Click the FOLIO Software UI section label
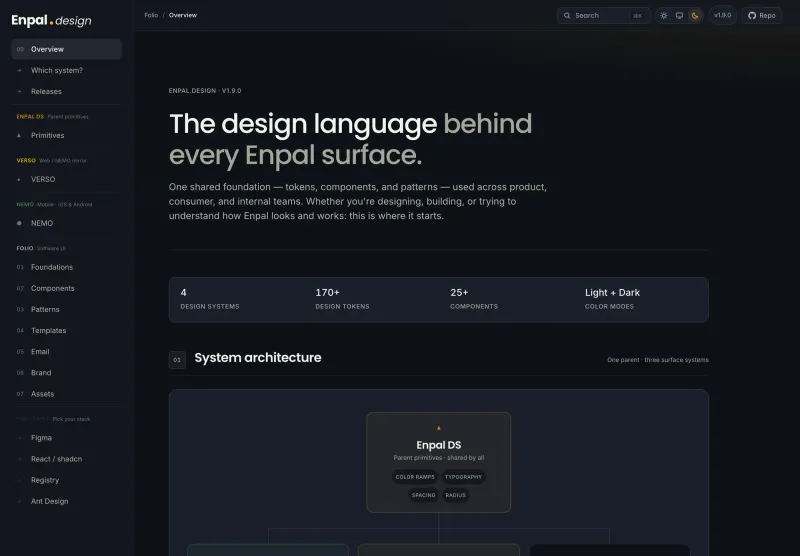 tap(41, 248)
